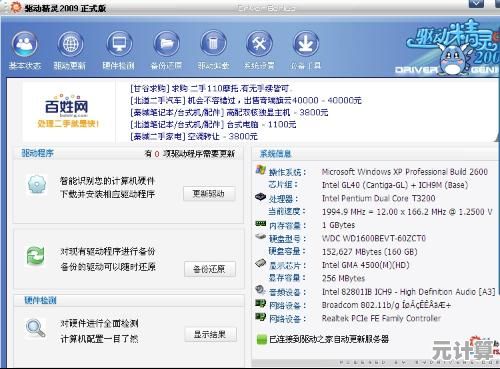Select the Intel Pentium Dual Core T3200 value

379,198
